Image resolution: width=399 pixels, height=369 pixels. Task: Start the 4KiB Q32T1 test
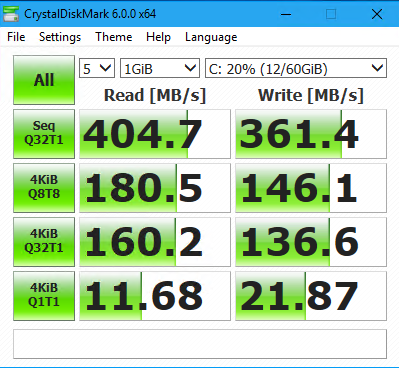tap(44, 242)
